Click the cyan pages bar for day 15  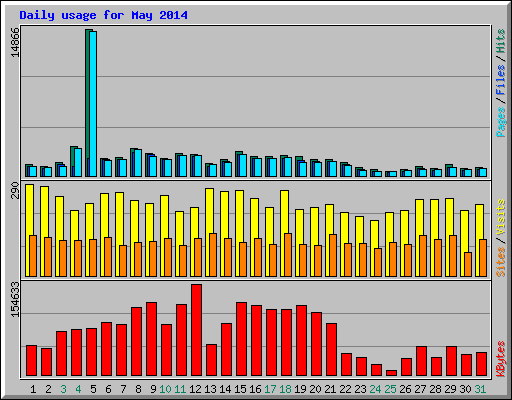[x=243, y=165]
